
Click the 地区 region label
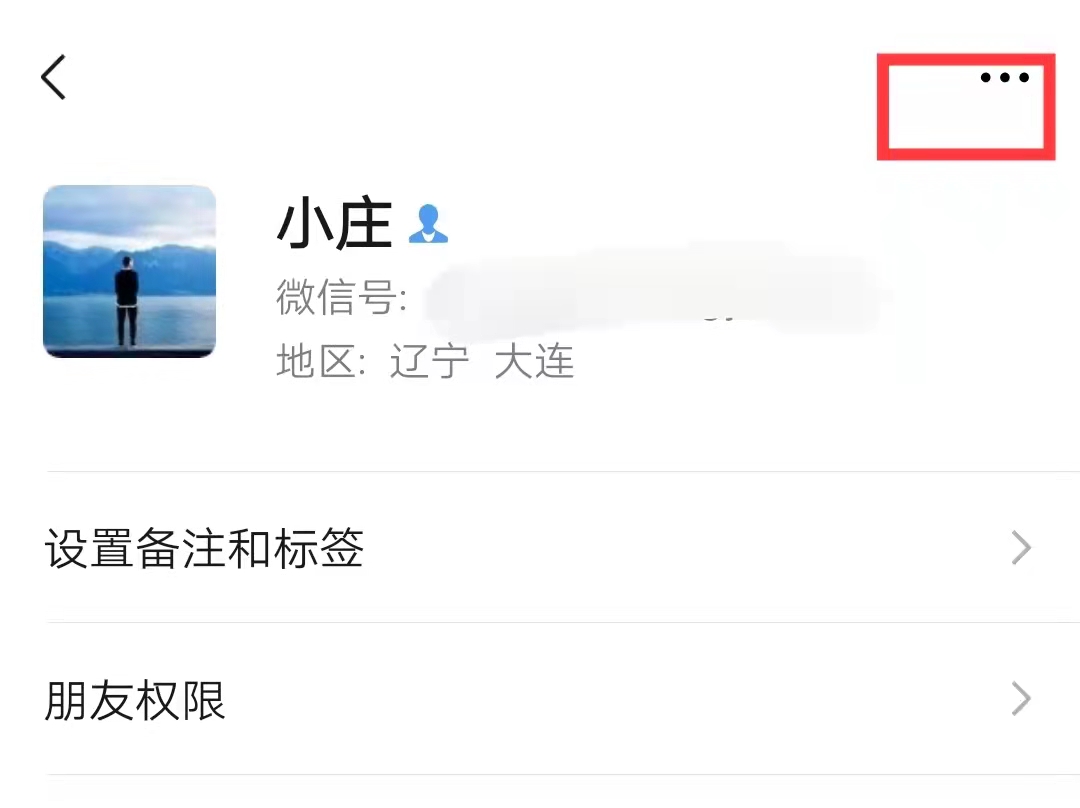pos(321,361)
